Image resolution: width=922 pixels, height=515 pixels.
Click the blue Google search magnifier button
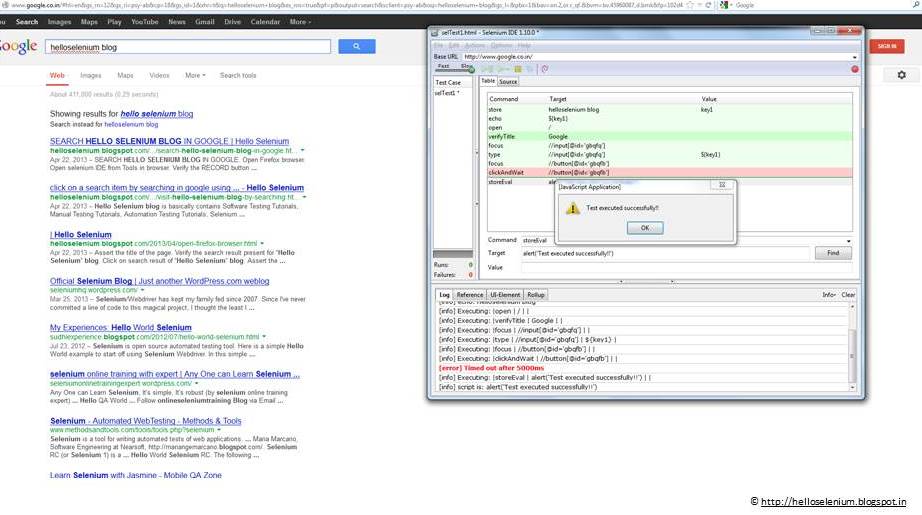[356, 46]
